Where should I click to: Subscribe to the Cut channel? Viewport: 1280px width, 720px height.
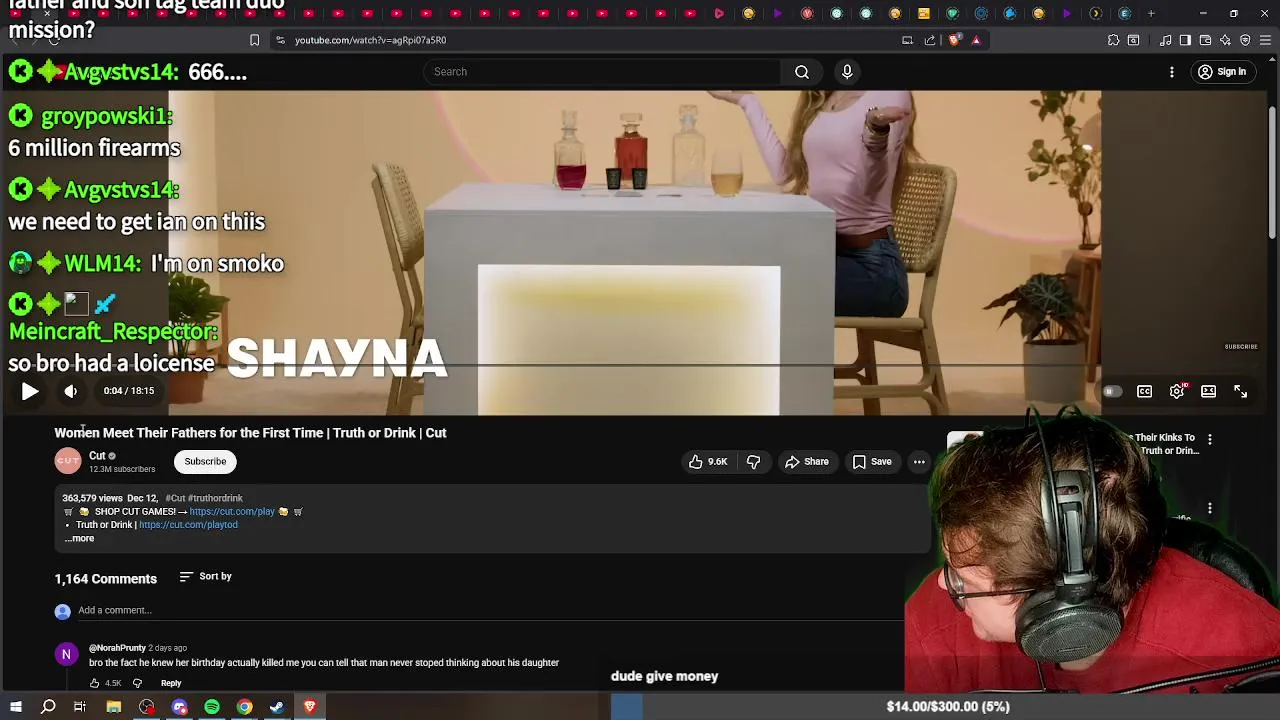coord(205,462)
